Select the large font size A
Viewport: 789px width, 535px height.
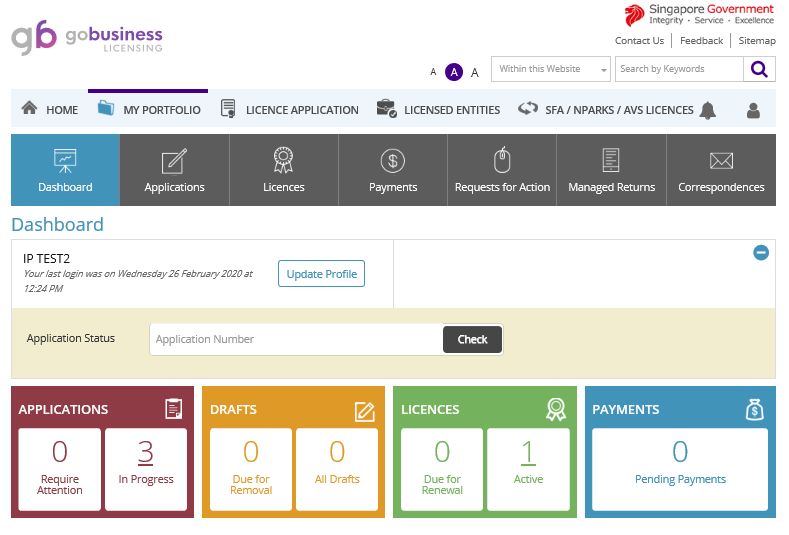pyautogui.click(x=475, y=72)
